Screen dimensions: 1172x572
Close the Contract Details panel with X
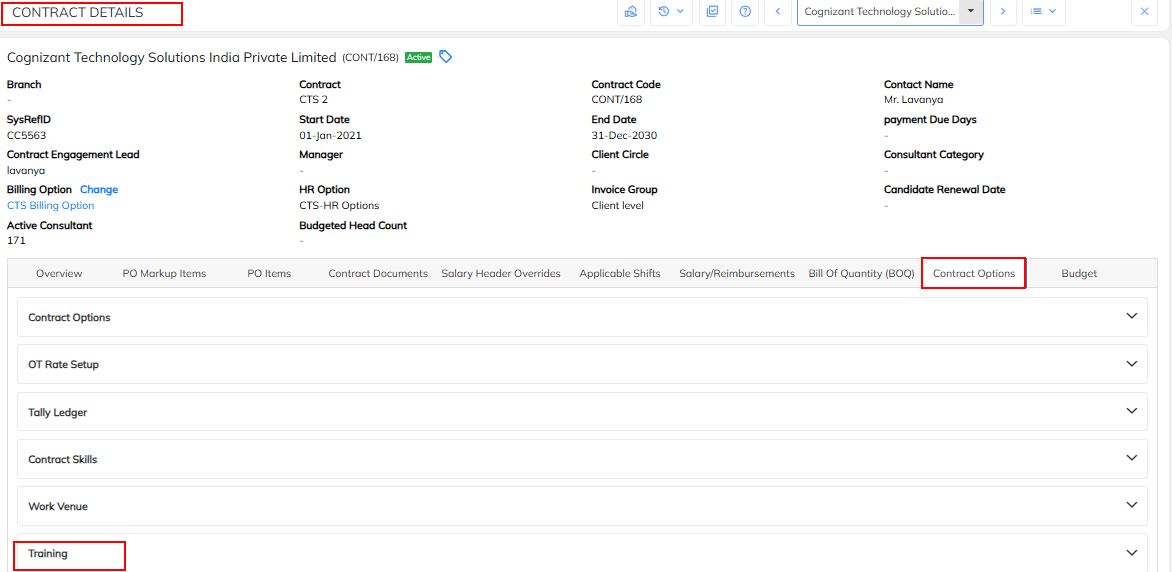coord(1144,12)
